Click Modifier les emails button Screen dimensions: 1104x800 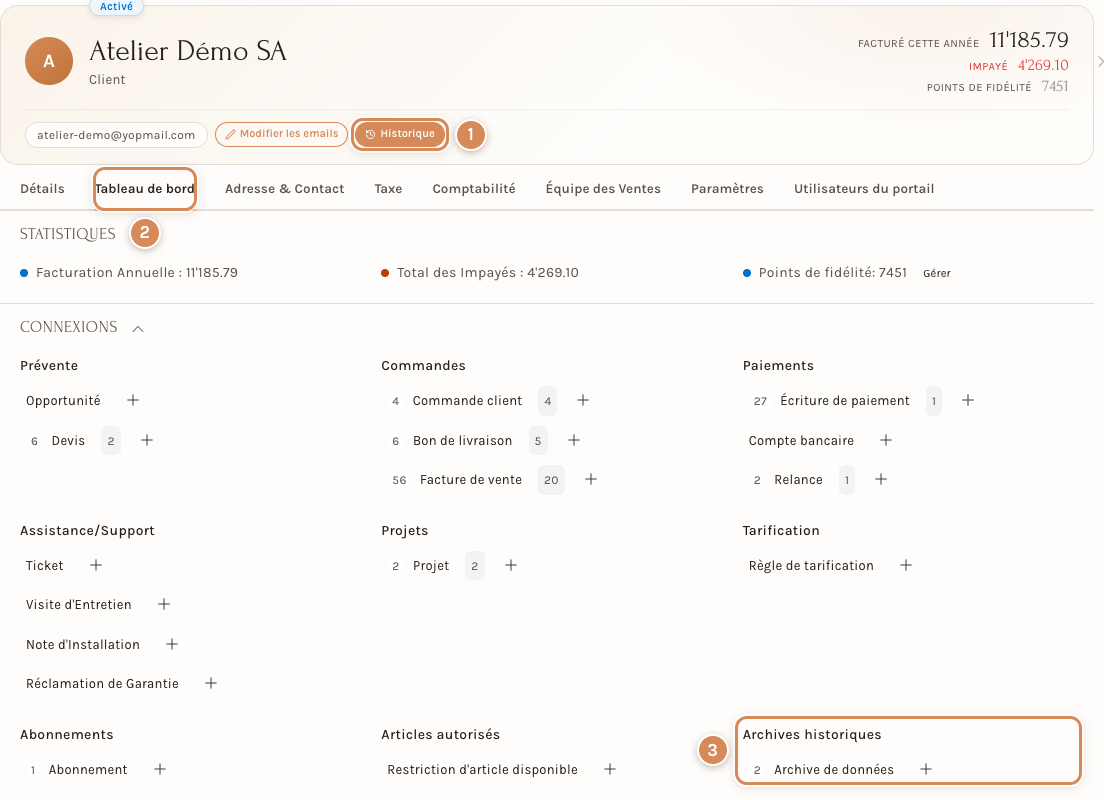click(282, 134)
